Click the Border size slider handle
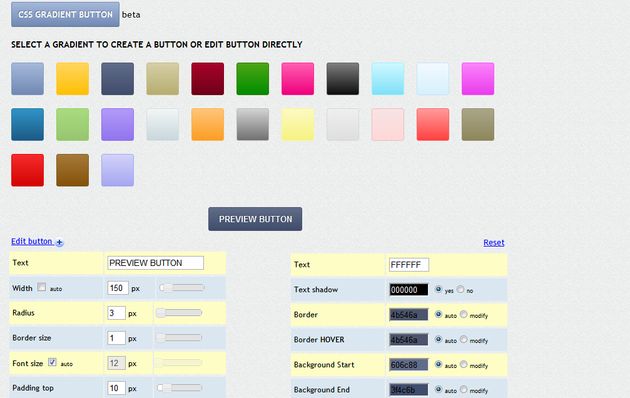 161,338
